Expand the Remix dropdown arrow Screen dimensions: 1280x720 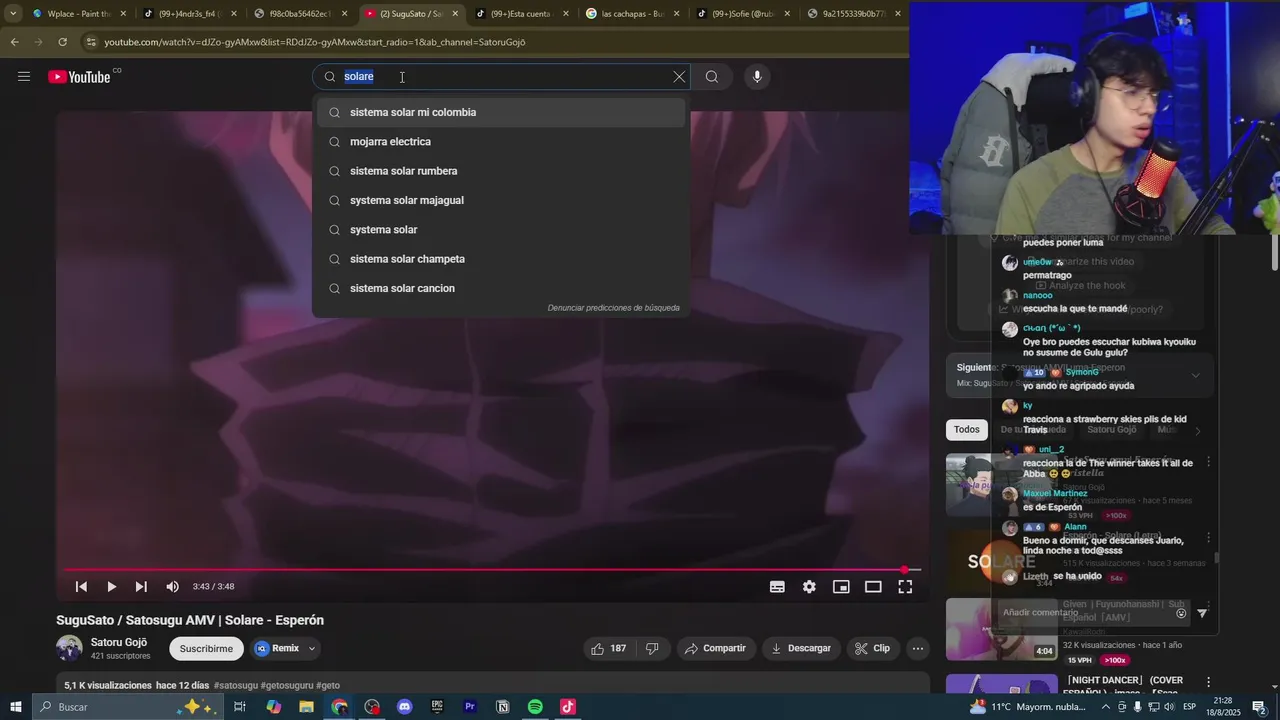point(312,649)
